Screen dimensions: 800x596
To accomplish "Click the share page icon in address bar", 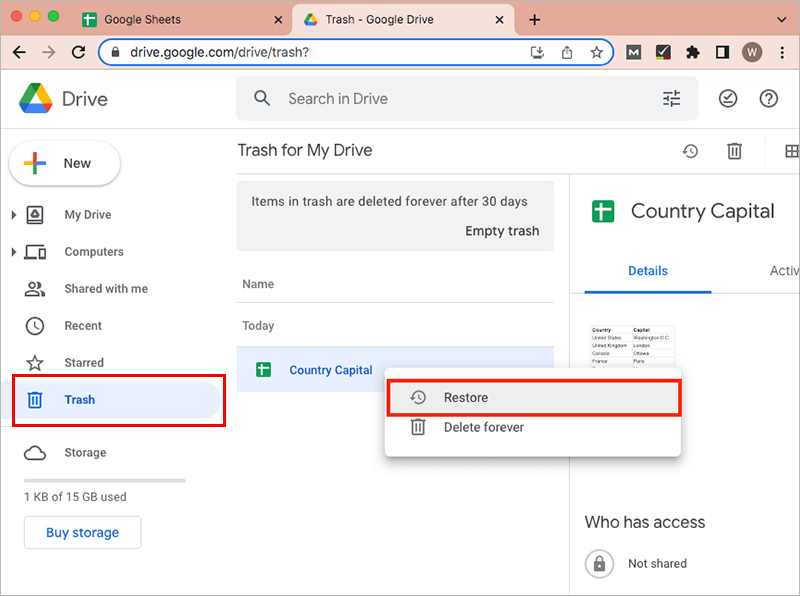I will (x=567, y=52).
